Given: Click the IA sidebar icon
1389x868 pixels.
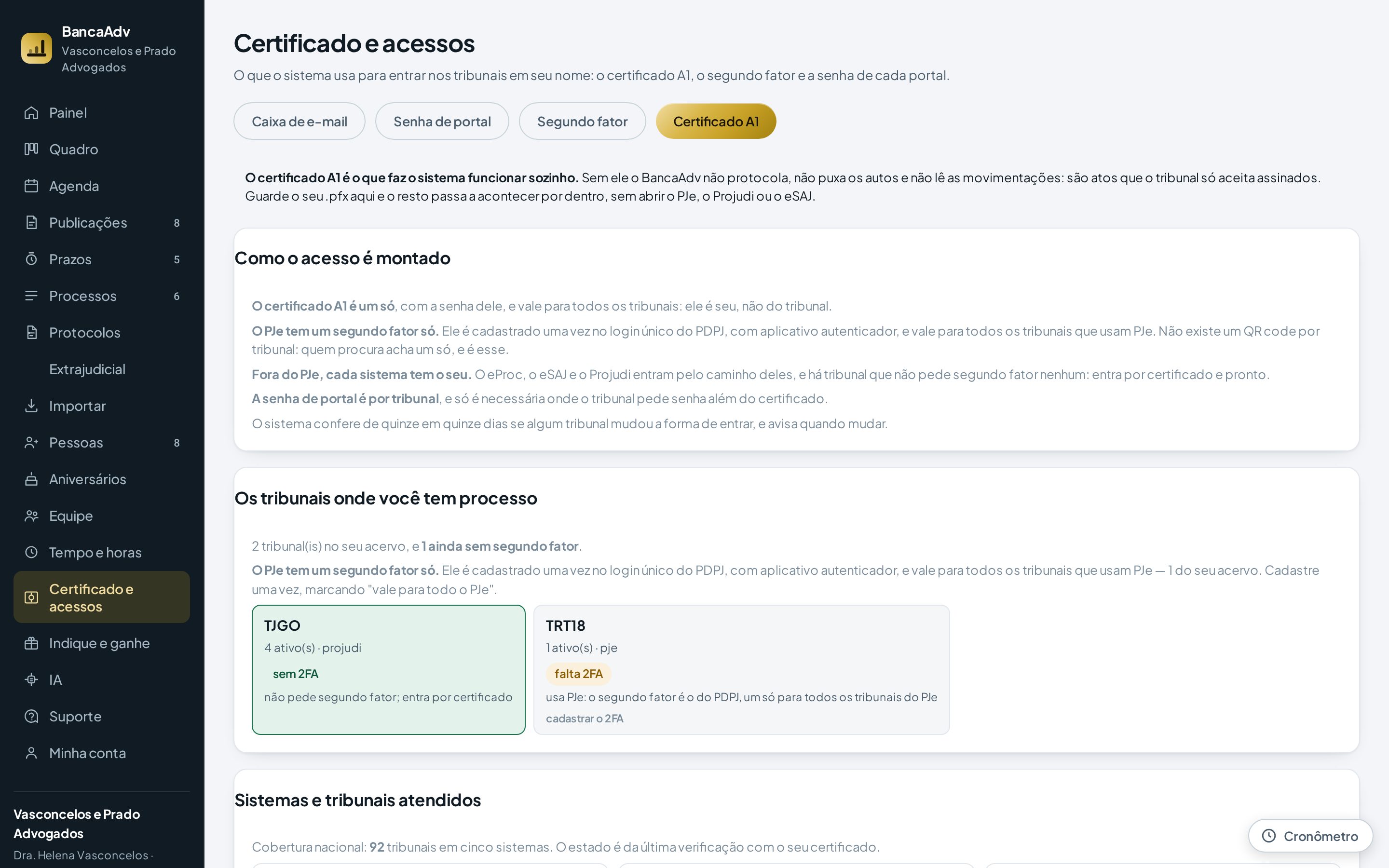Looking at the screenshot, I should click(31, 680).
